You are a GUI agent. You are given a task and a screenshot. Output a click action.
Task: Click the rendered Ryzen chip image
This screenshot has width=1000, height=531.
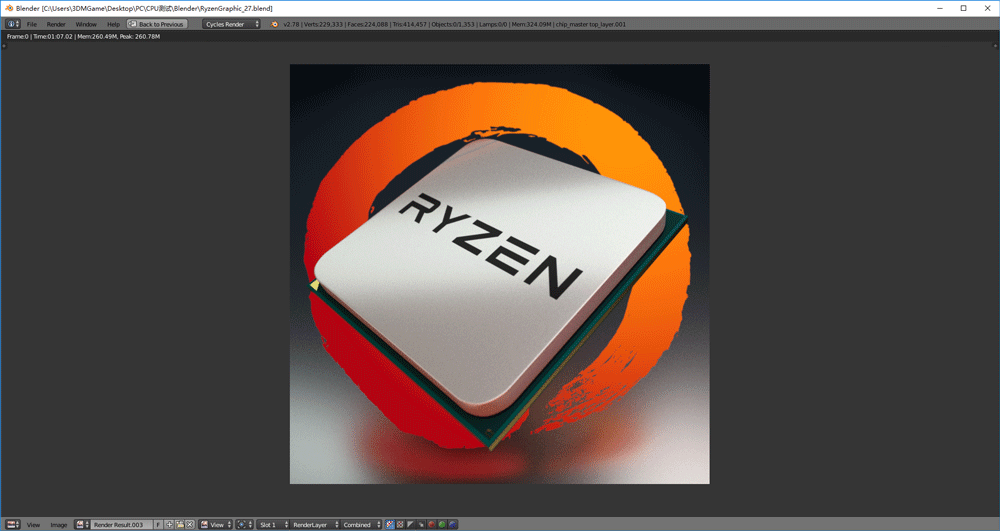point(499,274)
